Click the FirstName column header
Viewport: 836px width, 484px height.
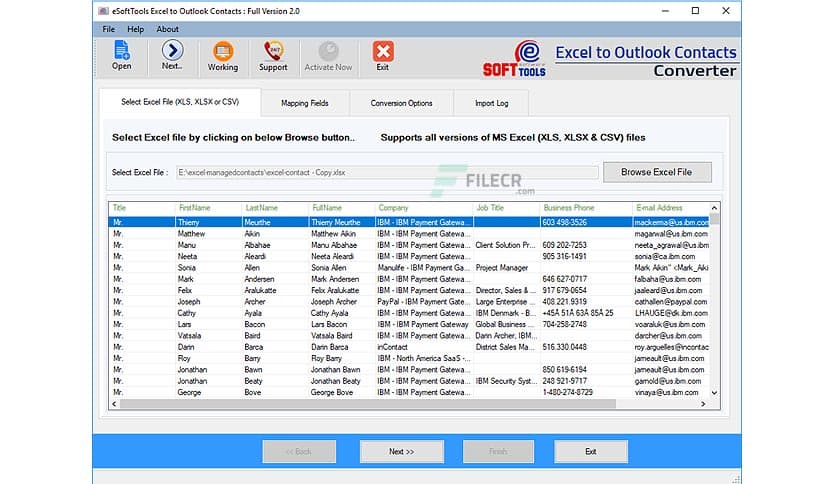pos(208,208)
